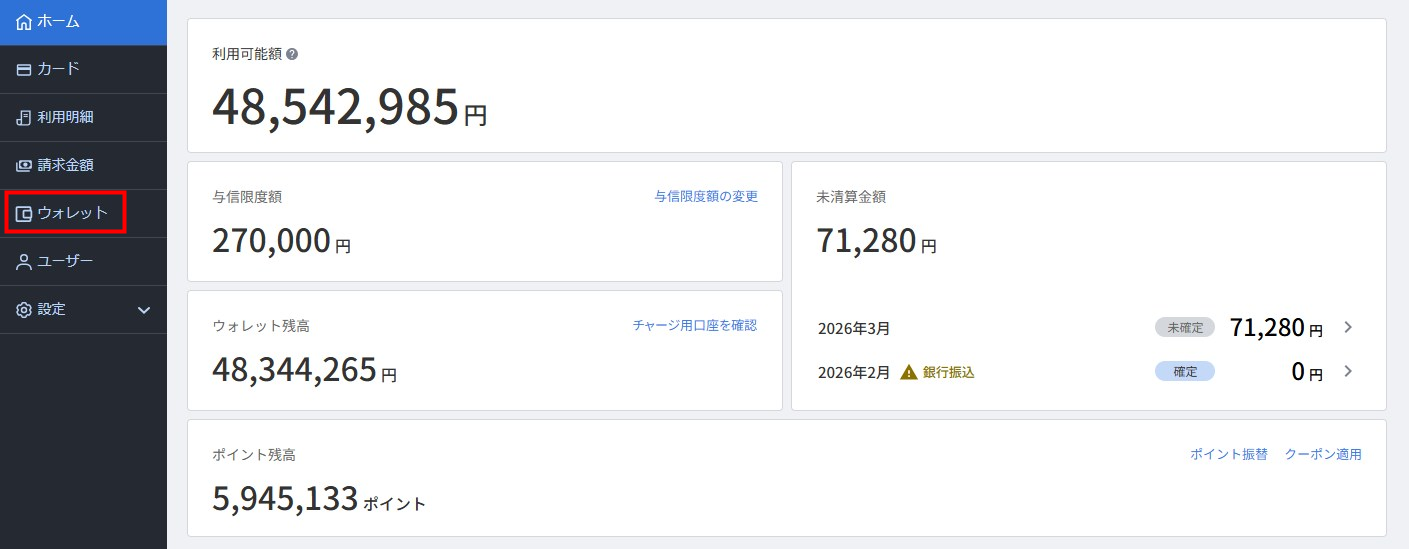Click the card icon beside カード
Image resolution: width=1409 pixels, height=549 pixels.
click(x=24, y=70)
